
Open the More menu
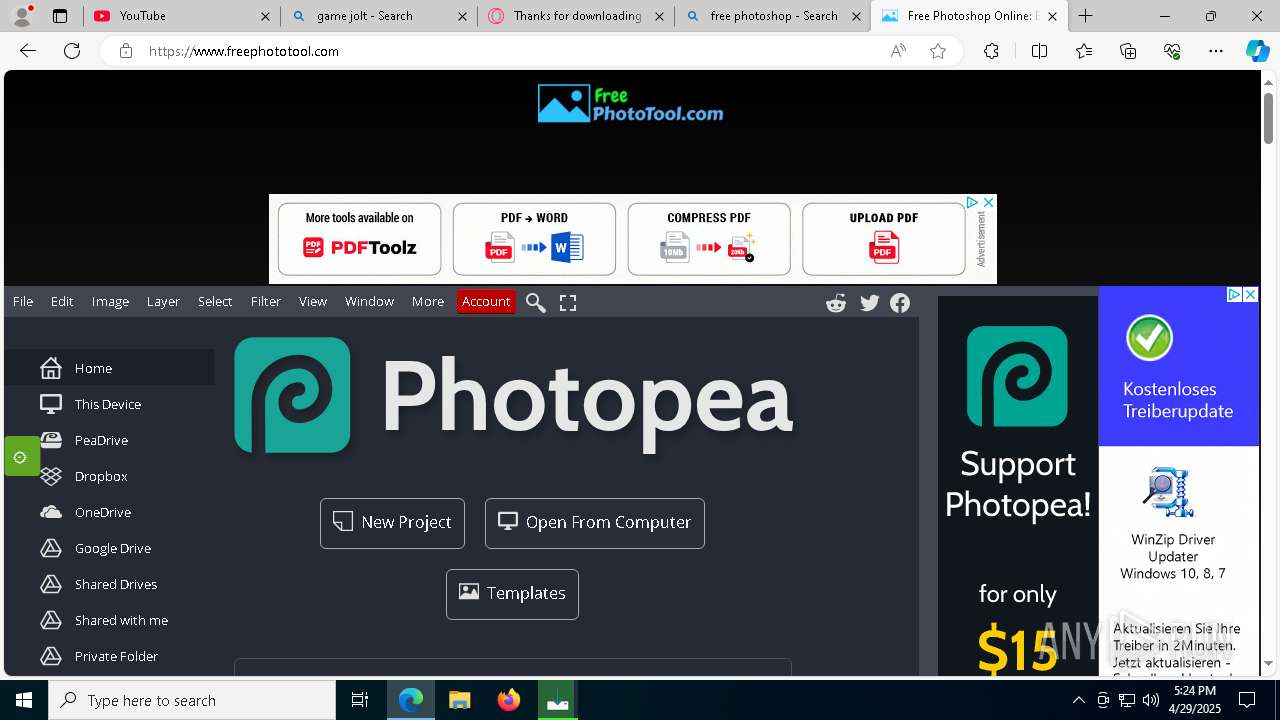(x=428, y=302)
